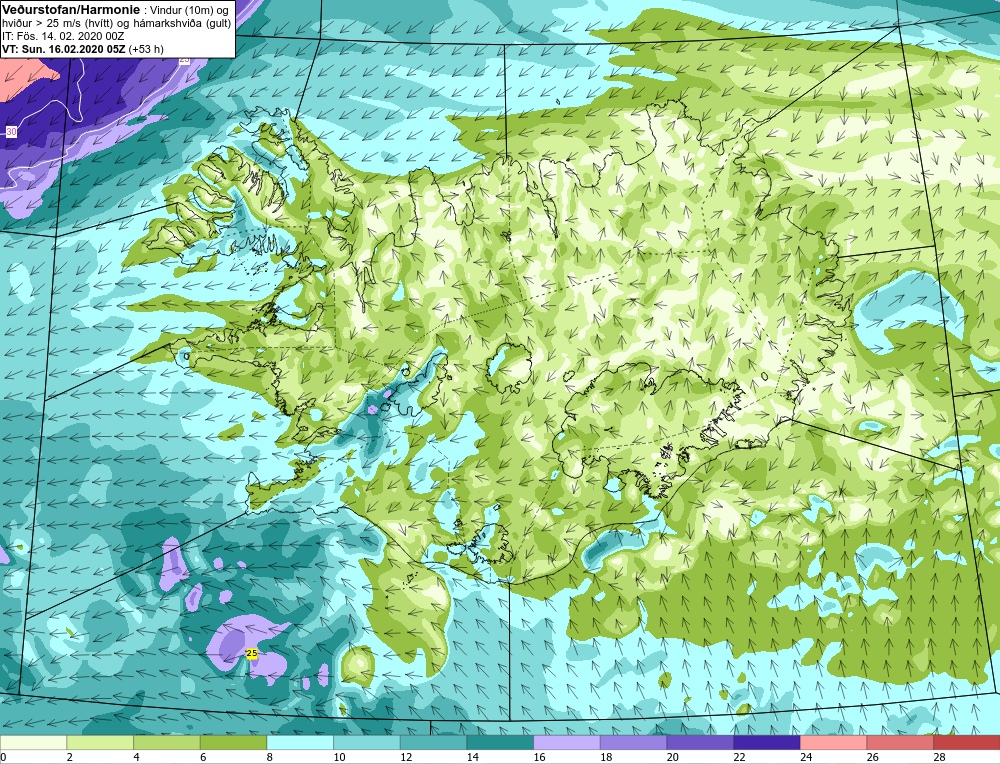This screenshot has width=1000, height=764.
Task: Click the 18–20 m/s purple legend swatch
Action: tap(633, 742)
